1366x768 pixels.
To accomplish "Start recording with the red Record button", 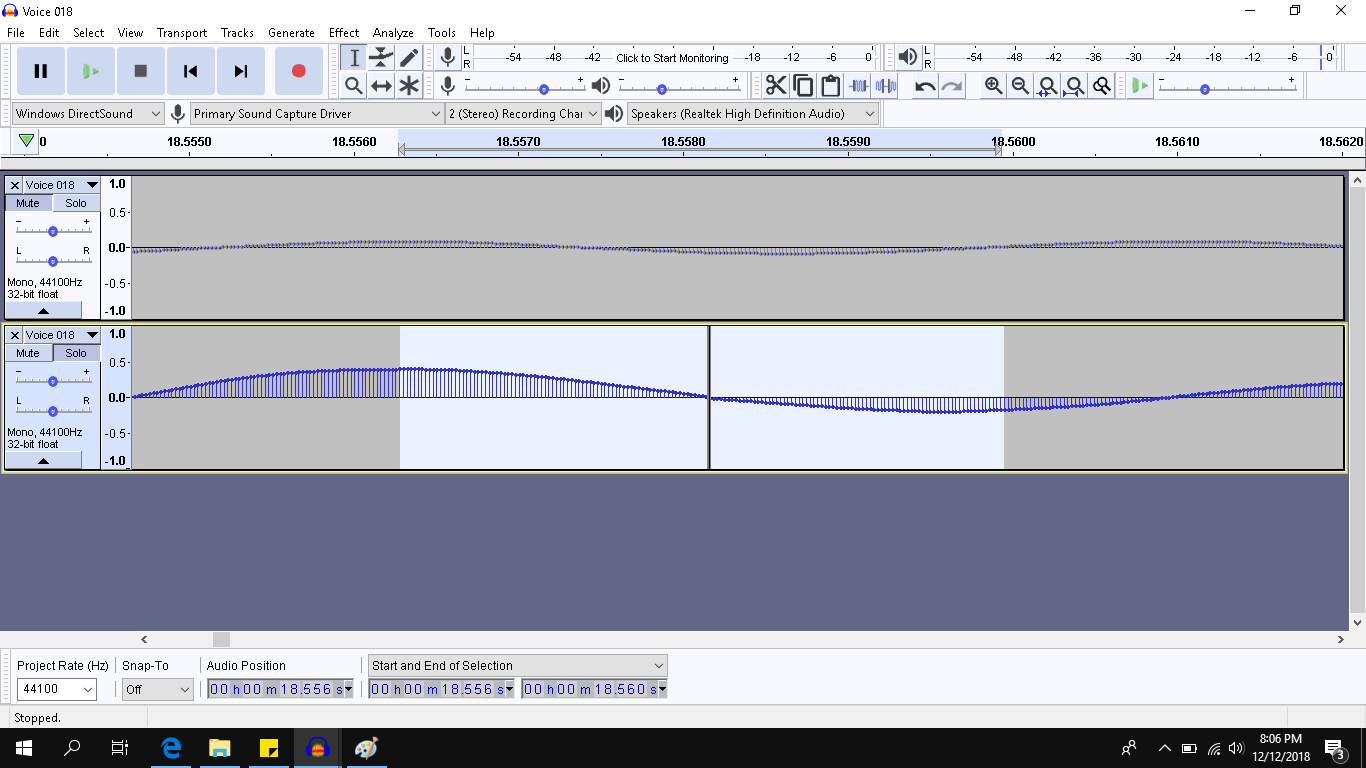I will tap(298, 71).
